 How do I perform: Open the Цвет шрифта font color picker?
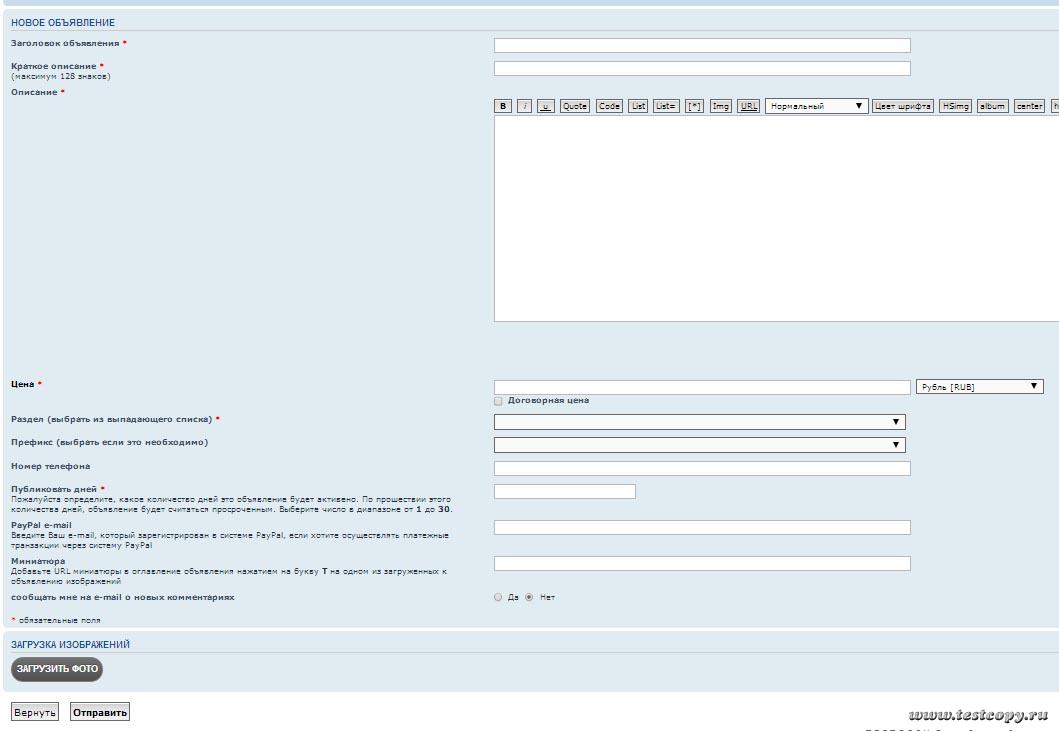pos(903,106)
